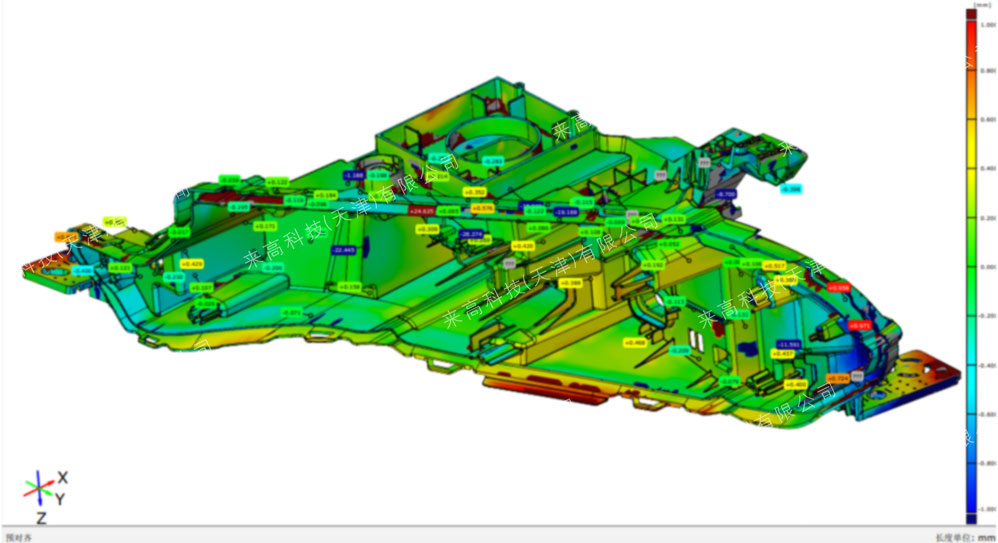Click the 预对齐 status bar text

coord(19,536)
